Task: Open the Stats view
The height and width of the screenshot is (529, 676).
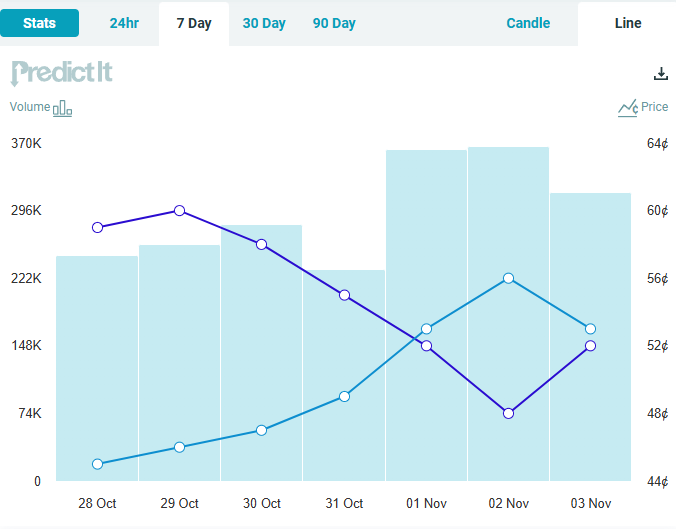Action: [39, 23]
